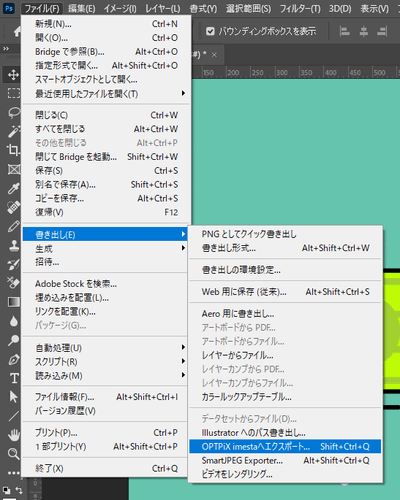Image resolution: width=400 pixels, height=500 pixels.
Task: Open the Edit Toolbar three-dots menu
Action: 13,473
